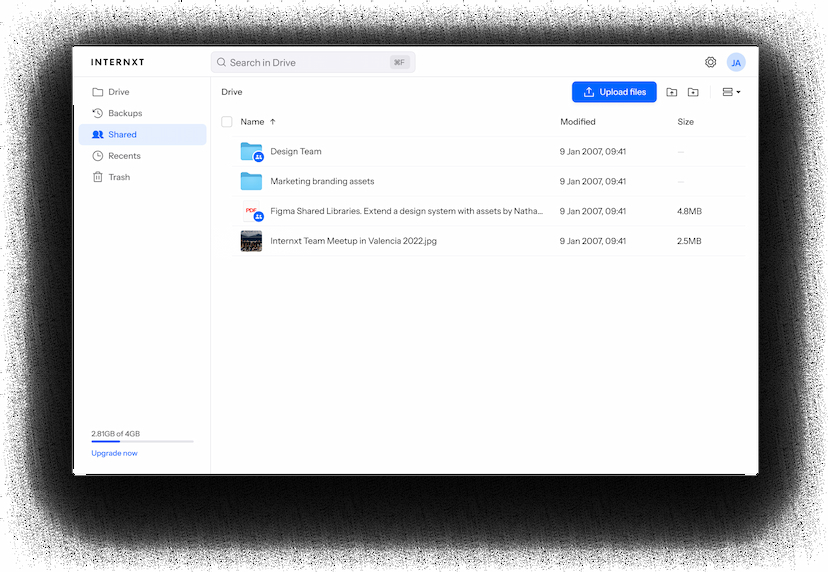Click the Figma Shared Libraries PDF icon
The image size is (828, 572).
[x=251, y=211]
